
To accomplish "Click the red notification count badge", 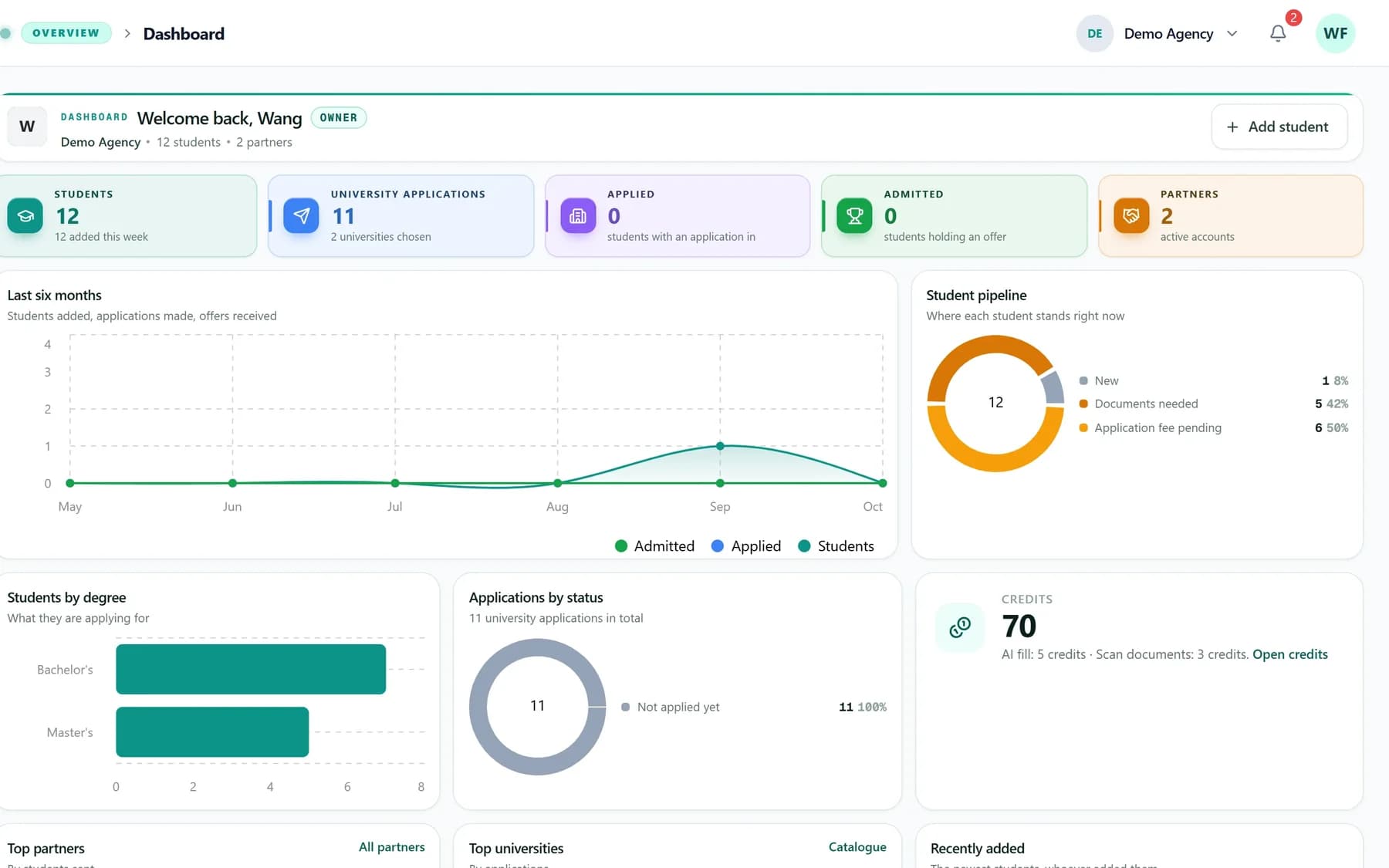I will (1293, 18).
